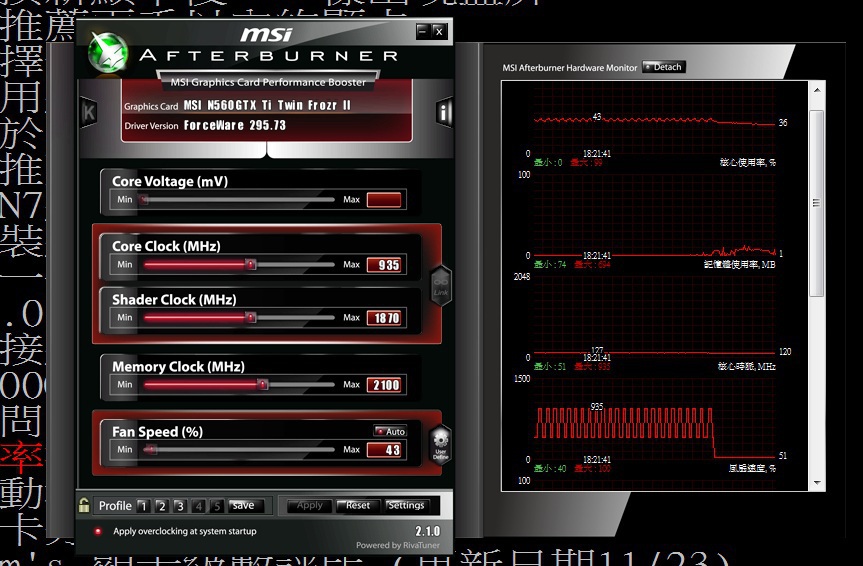Image resolution: width=863 pixels, height=566 pixels.
Task: Click the Memory Clock slider handle
Action: tap(263, 384)
